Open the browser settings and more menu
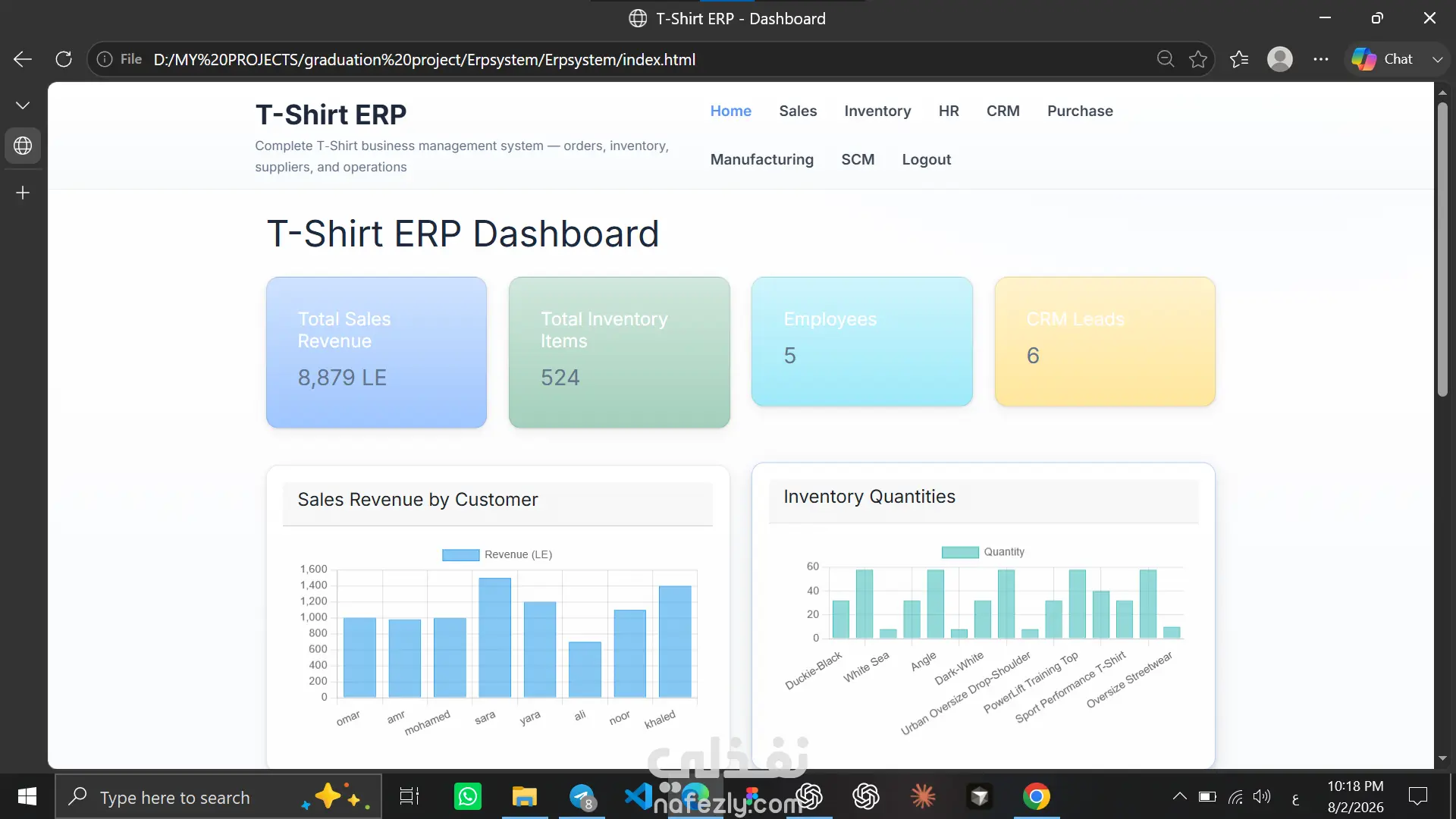The width and height of the screenshot is (1456, 819). coord(1321,59)
